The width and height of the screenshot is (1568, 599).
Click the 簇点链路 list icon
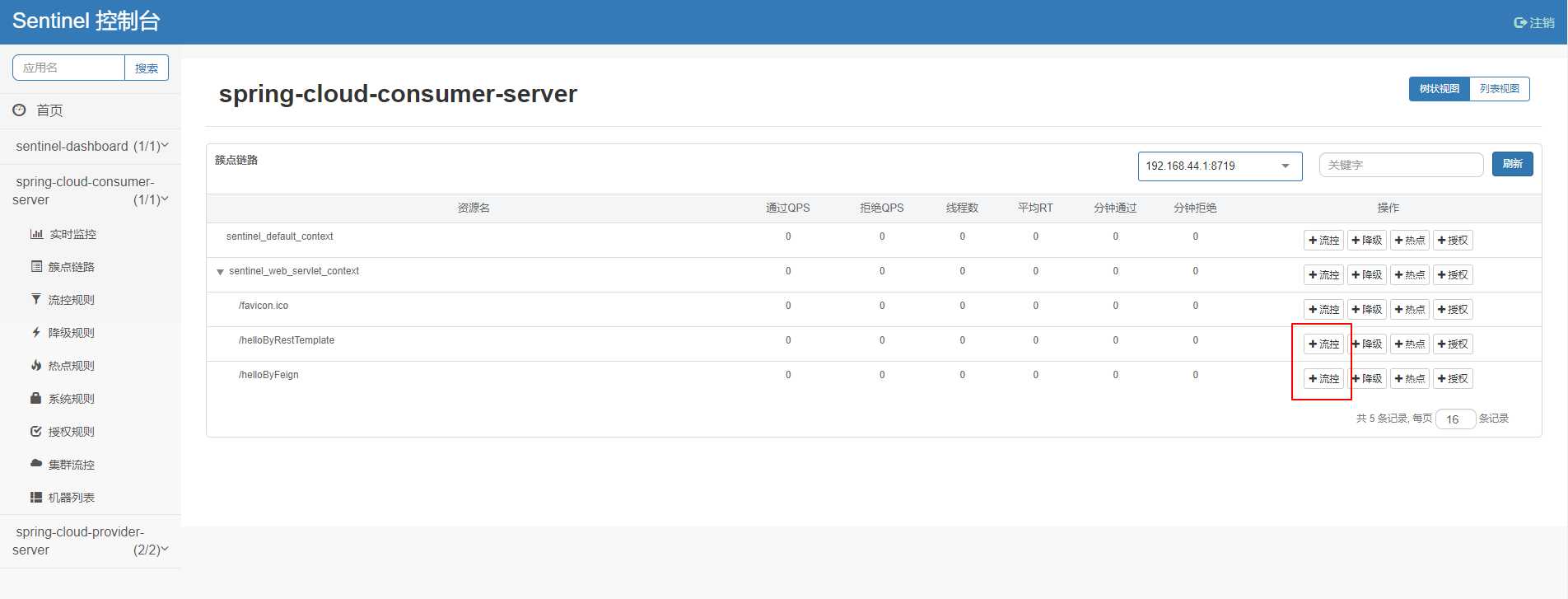point(36,266)
